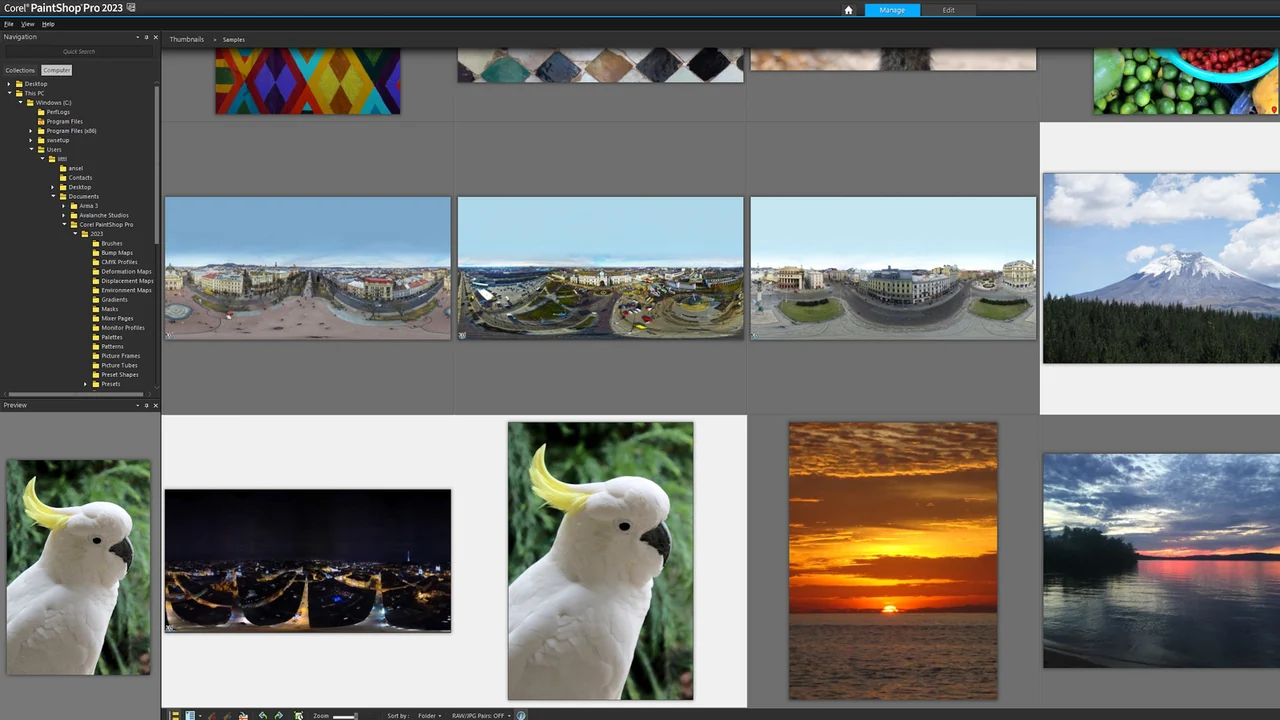Expand the Presets folder node
1280x720 pixels.
click(x=86, y=384)
